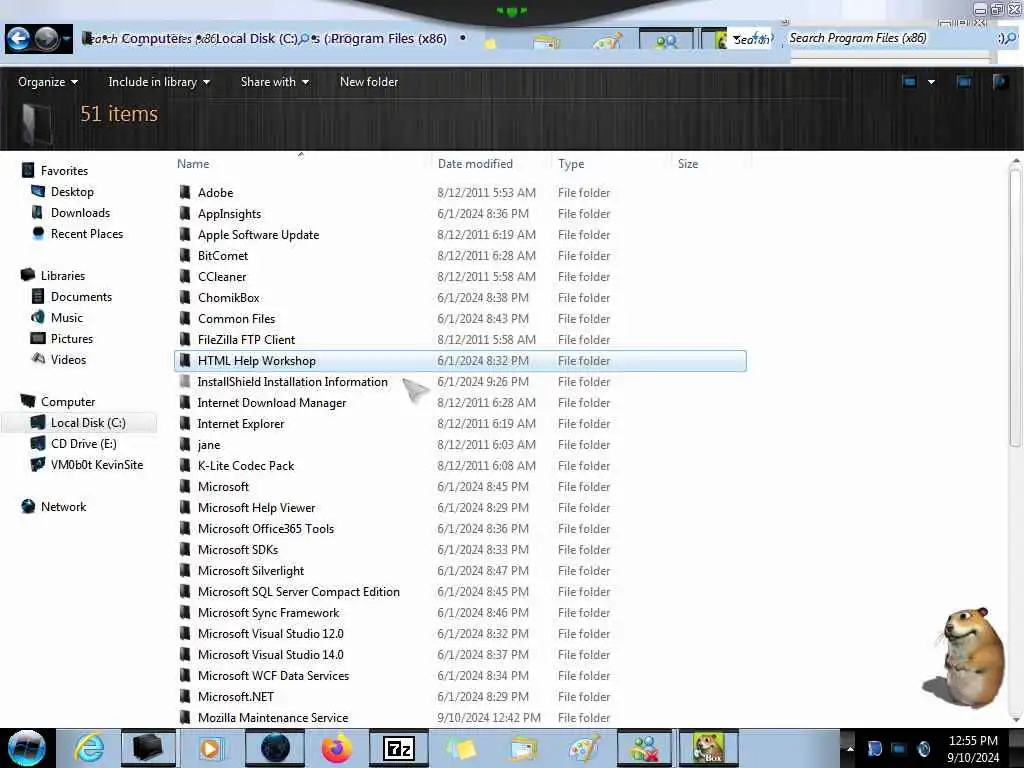1024x768 pixels.
Task: Launch Internet Explorer from the taskbar
Action: 88,748
